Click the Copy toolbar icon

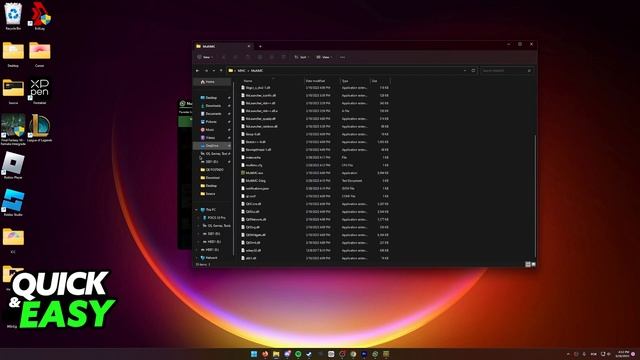(x=236, y=57)
